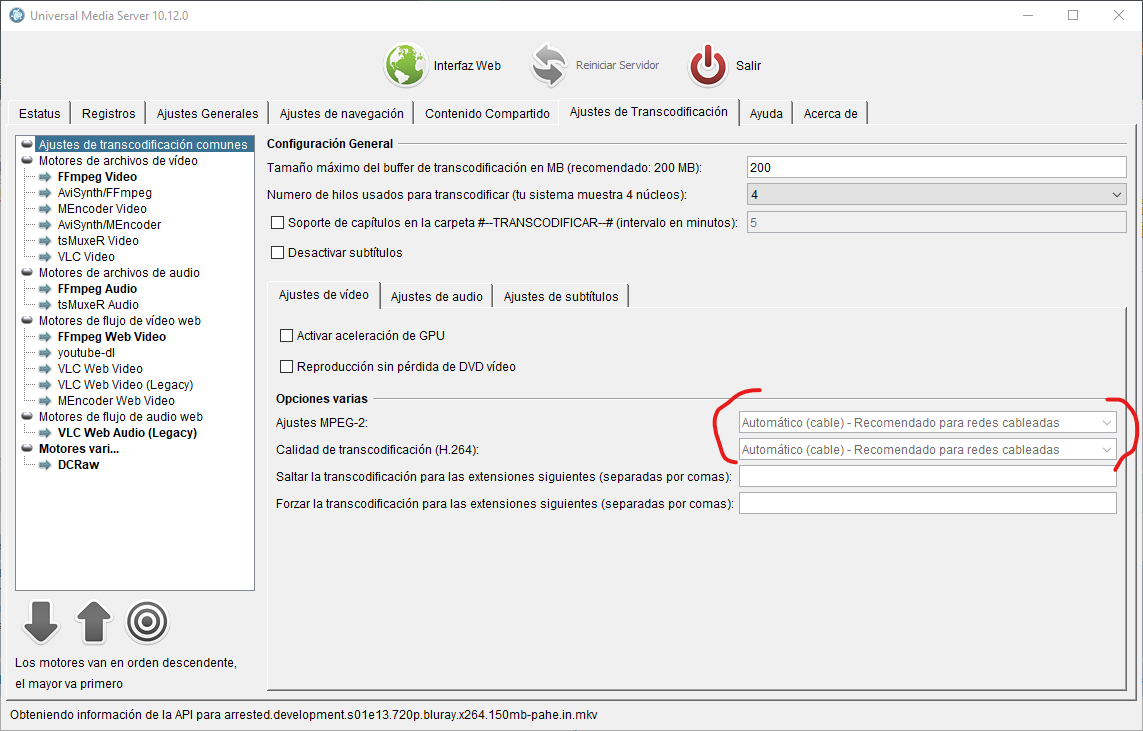1143x731 pixels.
Task: Toggle Desactivar subtítulos checkbox
Action: [277, 252]
